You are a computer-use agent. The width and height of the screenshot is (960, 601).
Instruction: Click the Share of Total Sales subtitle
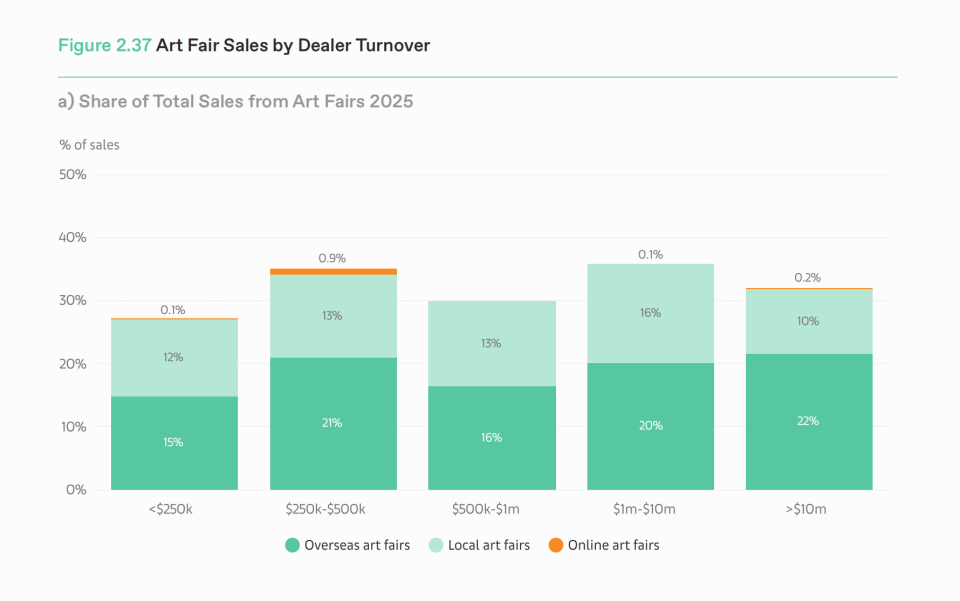click(236, 101)
